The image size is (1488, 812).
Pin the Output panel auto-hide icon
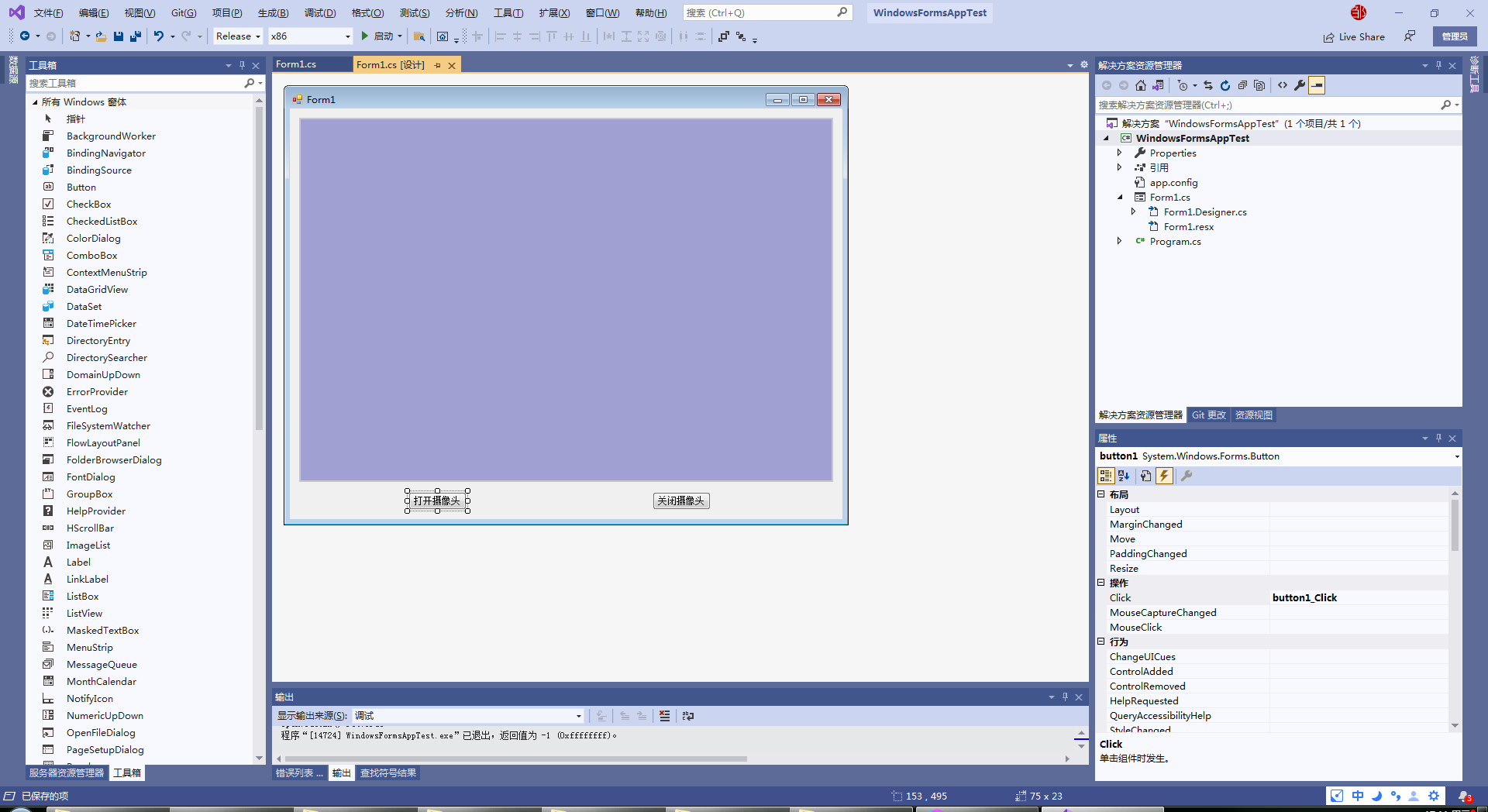click(1065, 697)
